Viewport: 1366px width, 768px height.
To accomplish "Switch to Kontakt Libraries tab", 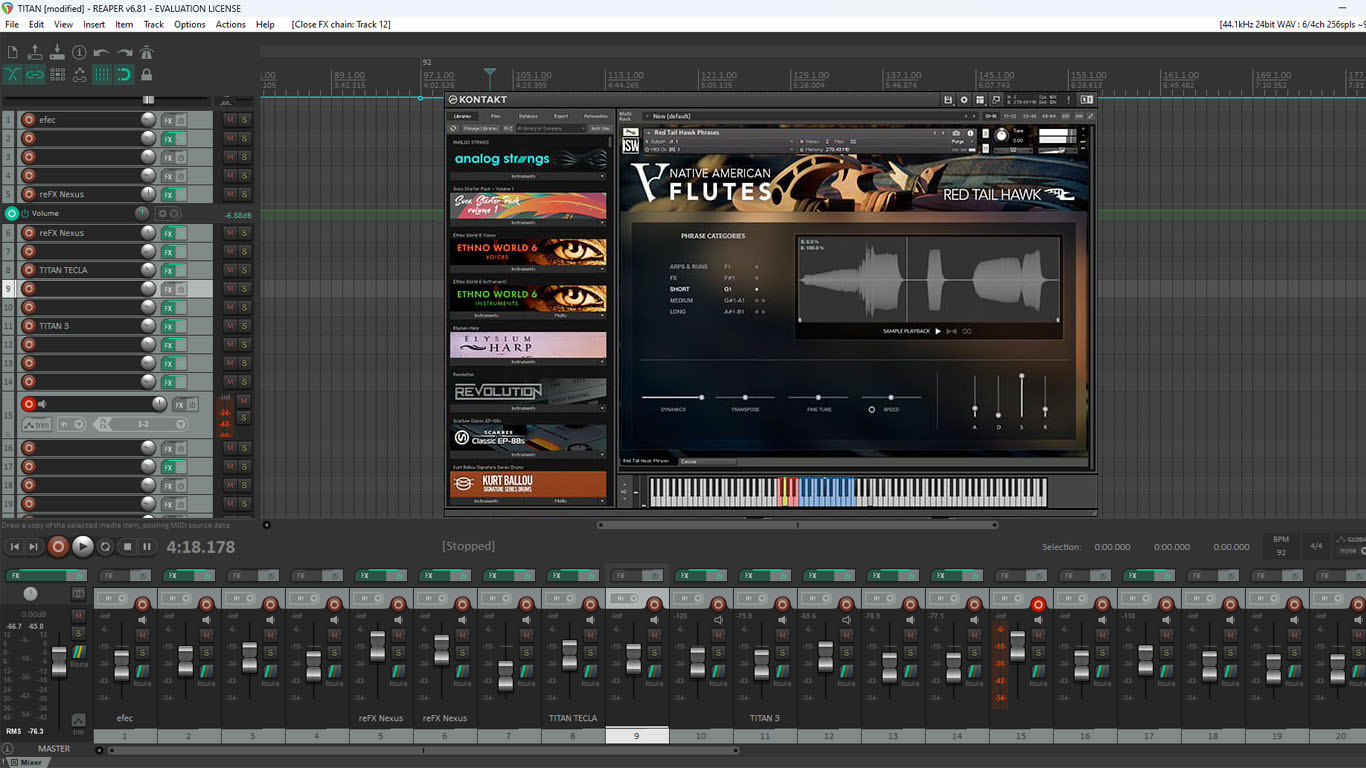I will tap(463, 116).
